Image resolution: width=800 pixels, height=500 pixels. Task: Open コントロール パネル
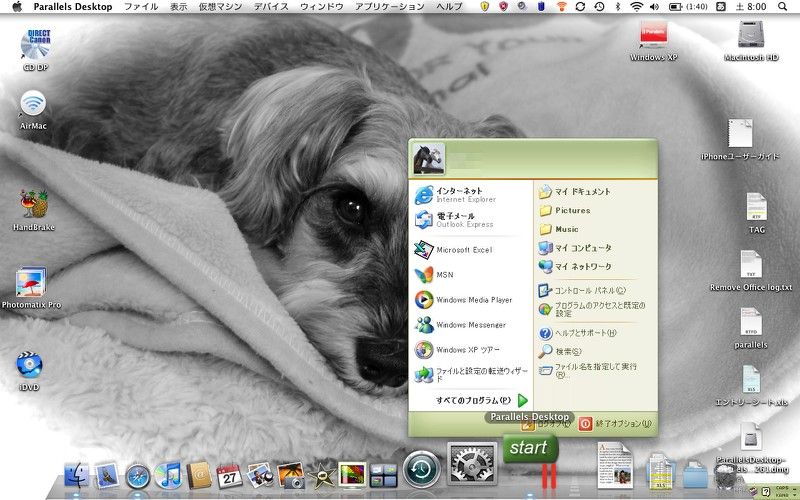[x=582, y=290]
